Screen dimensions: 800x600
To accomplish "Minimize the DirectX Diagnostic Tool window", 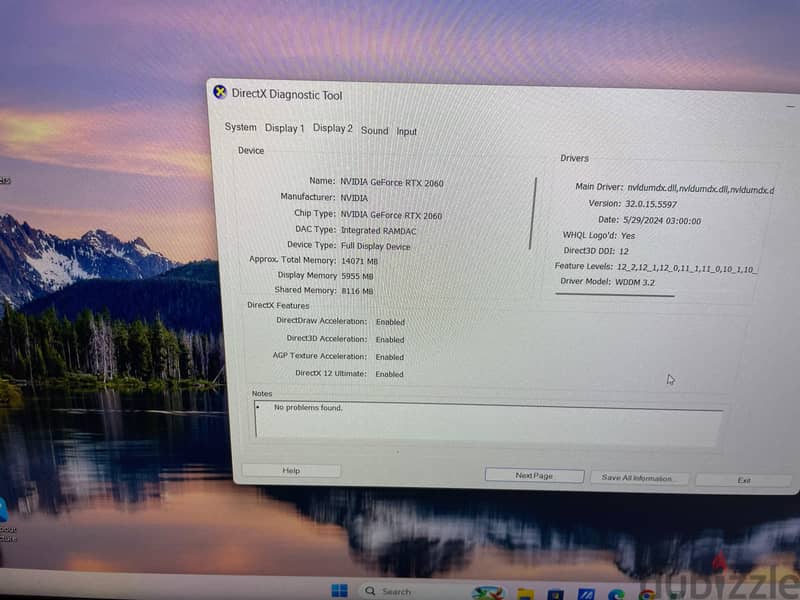I will click(x=790, y=107).
